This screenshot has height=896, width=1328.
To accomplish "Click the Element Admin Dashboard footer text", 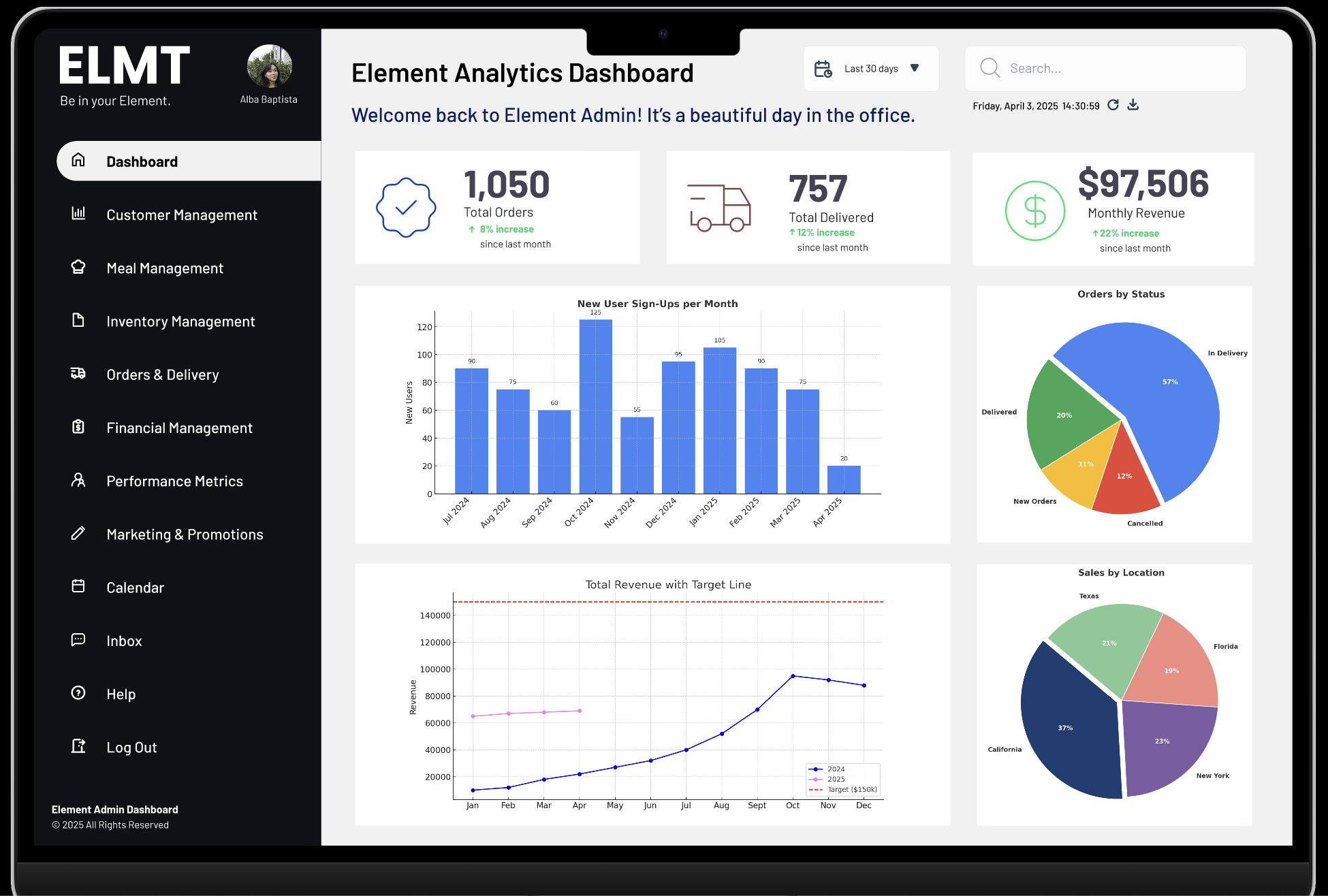I will (115, 810).
